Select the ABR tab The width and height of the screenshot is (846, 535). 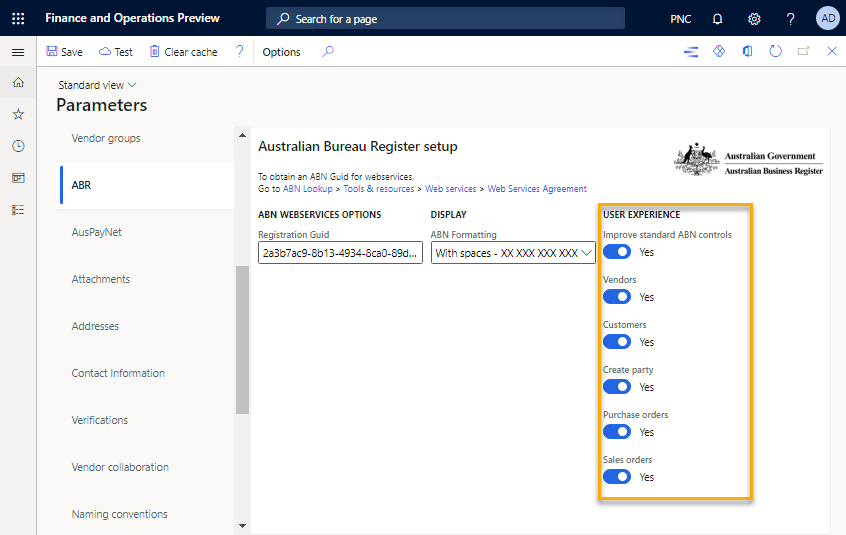coord(147,185)
